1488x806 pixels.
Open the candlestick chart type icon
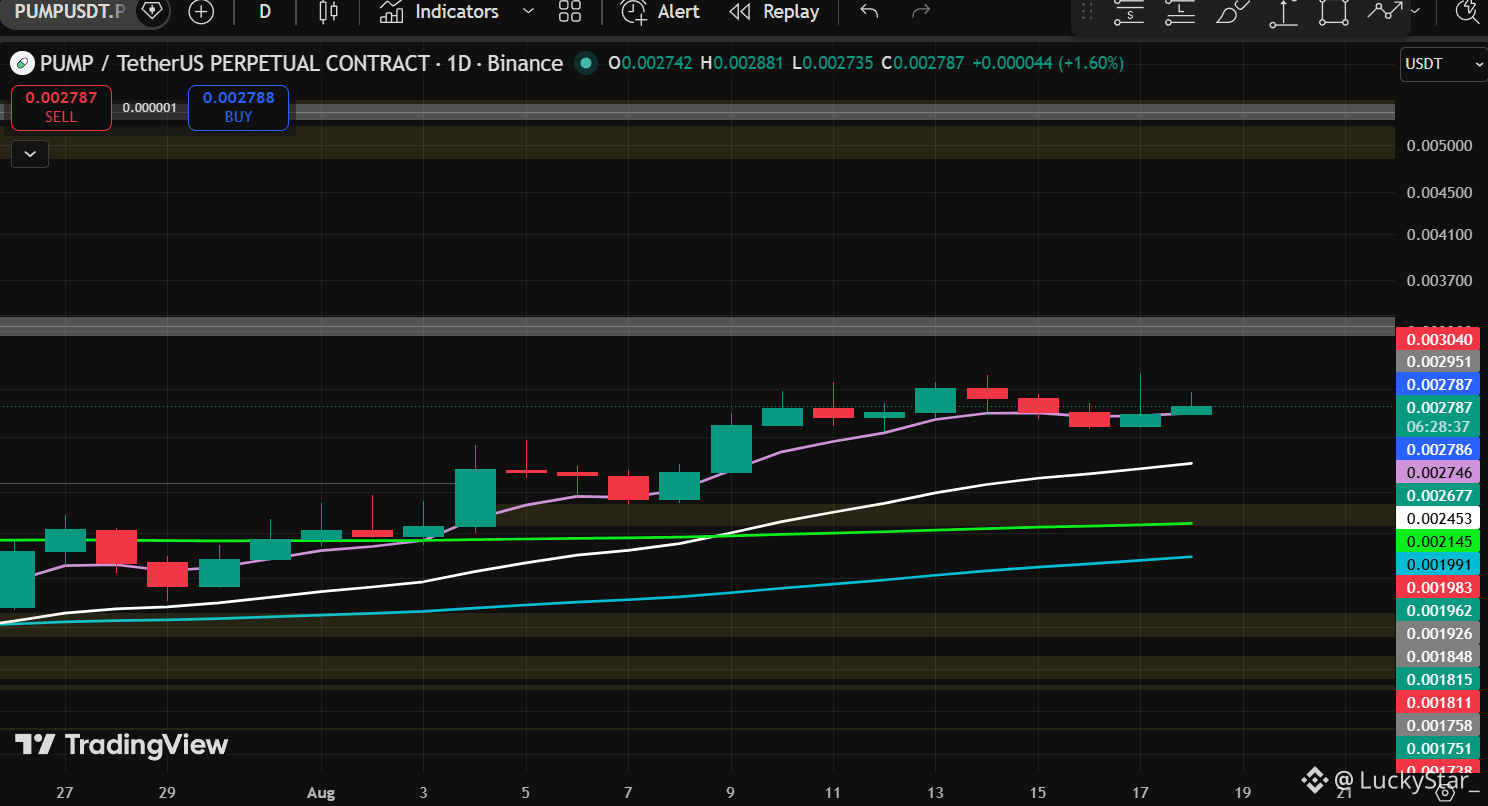point(328,12)
